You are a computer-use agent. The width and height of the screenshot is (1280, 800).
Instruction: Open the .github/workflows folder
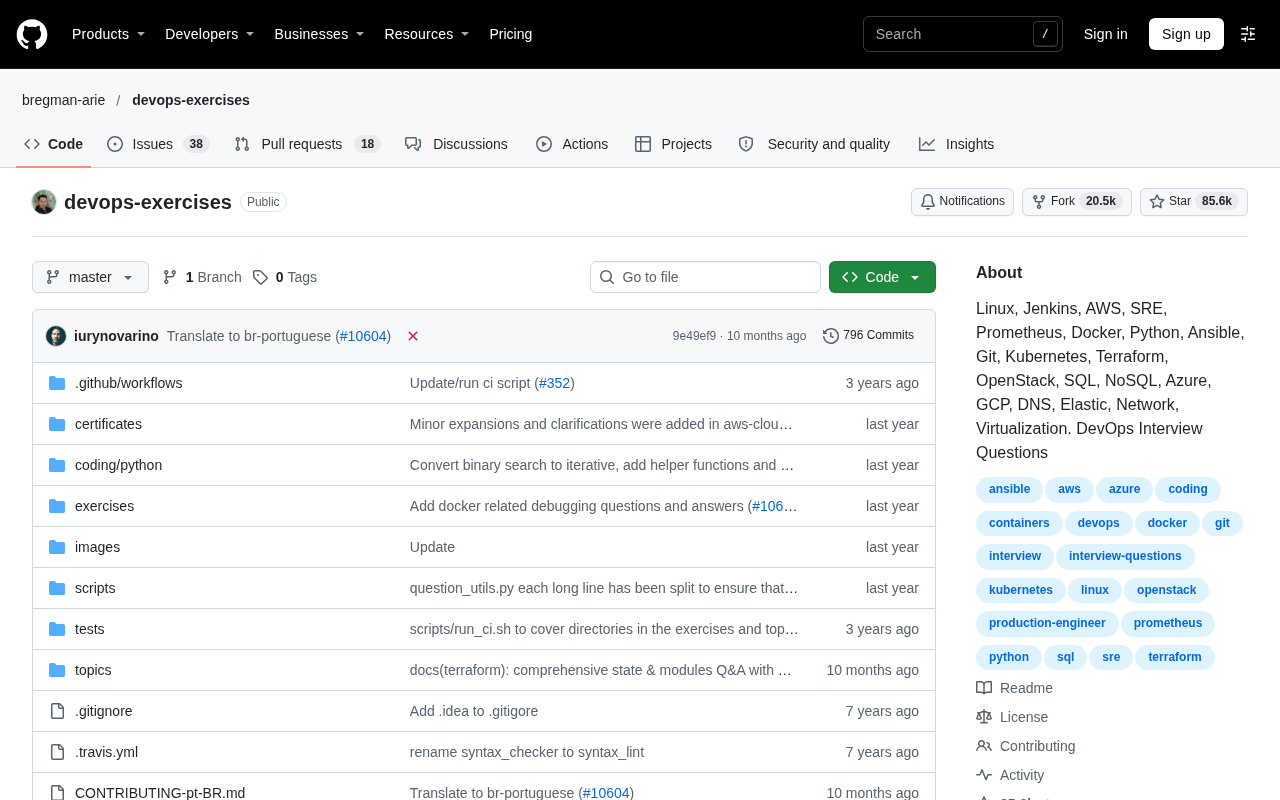pyautogui.click(x=128, y=383)
